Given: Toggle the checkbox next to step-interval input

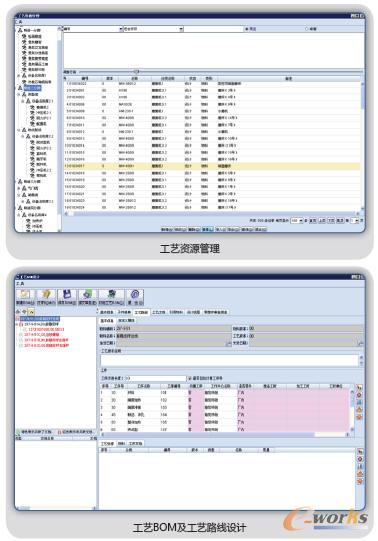Looking at the screenshot, I should (189, 378).
